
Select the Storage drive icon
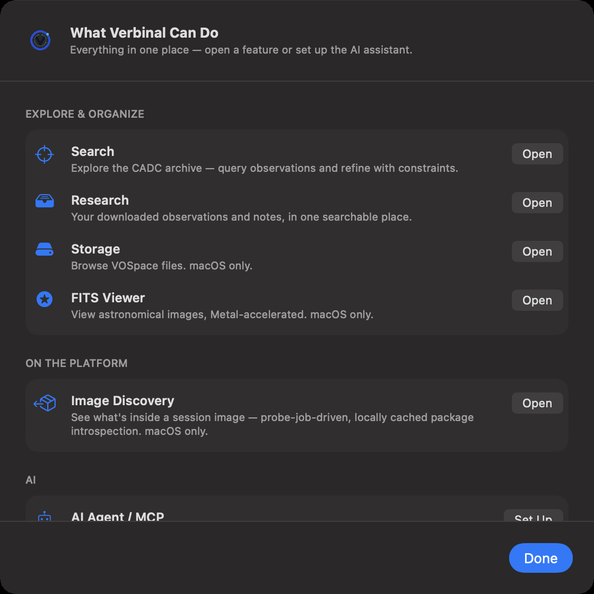pos(44,250)
